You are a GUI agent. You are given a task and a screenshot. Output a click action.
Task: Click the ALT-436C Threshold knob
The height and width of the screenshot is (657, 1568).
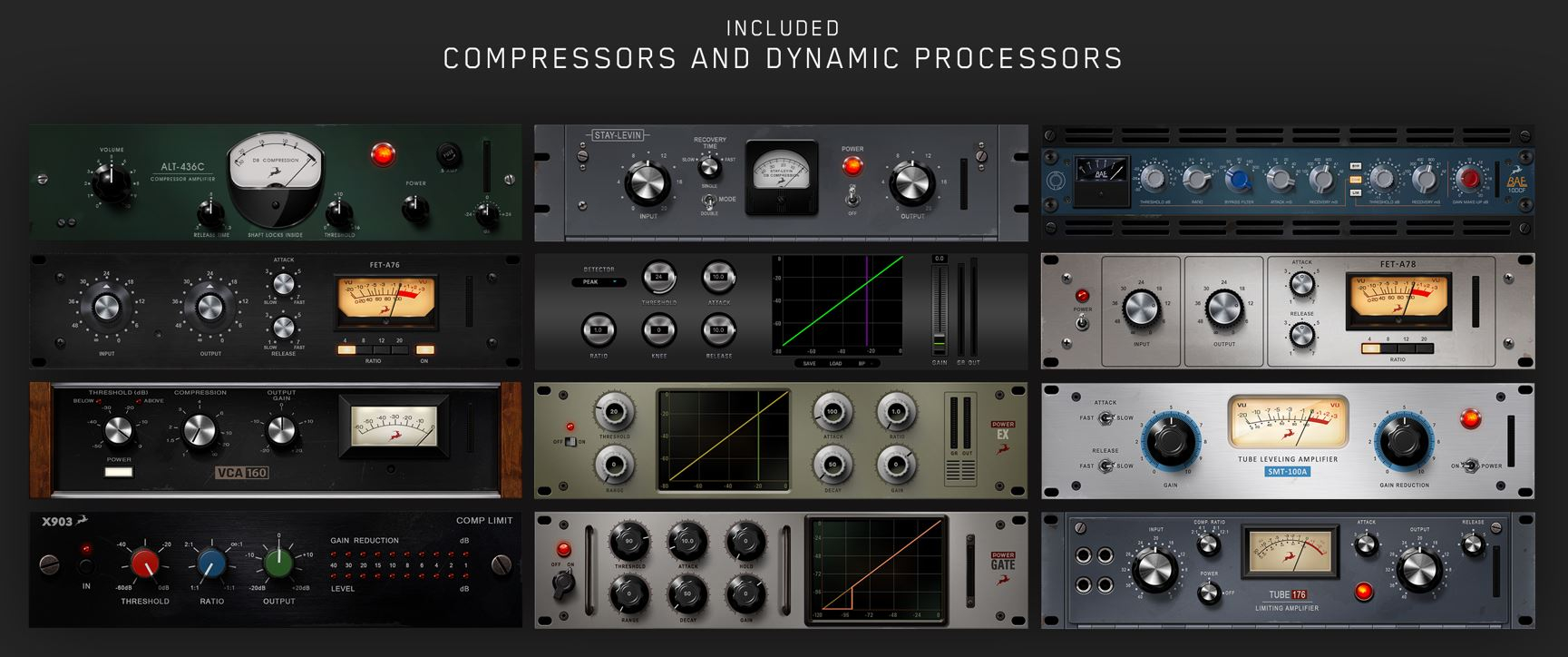pos(338,213)
